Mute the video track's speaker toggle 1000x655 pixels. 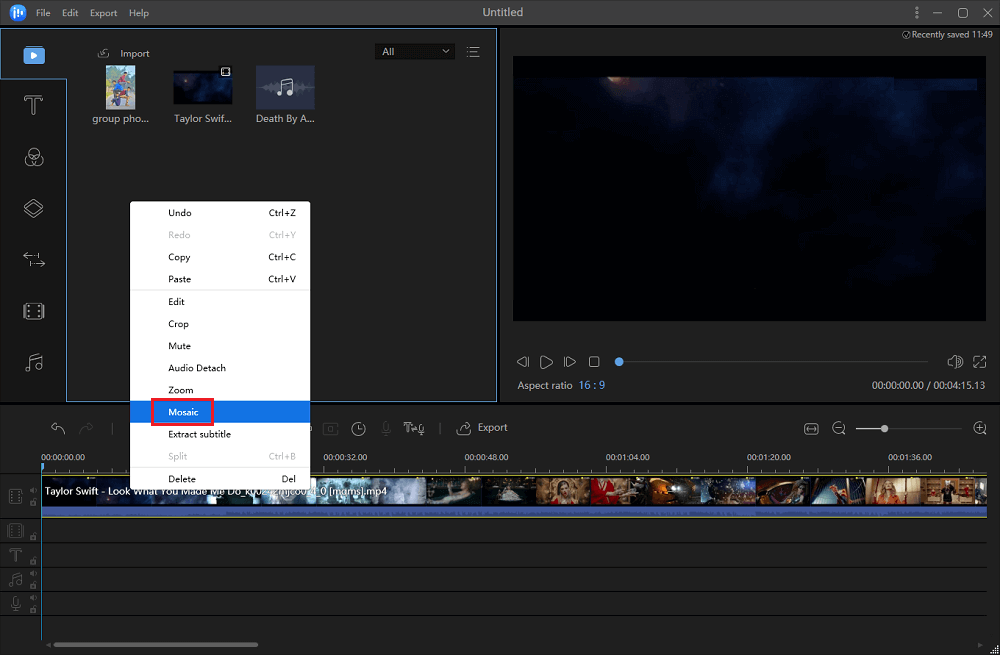[x=33, y=490]
